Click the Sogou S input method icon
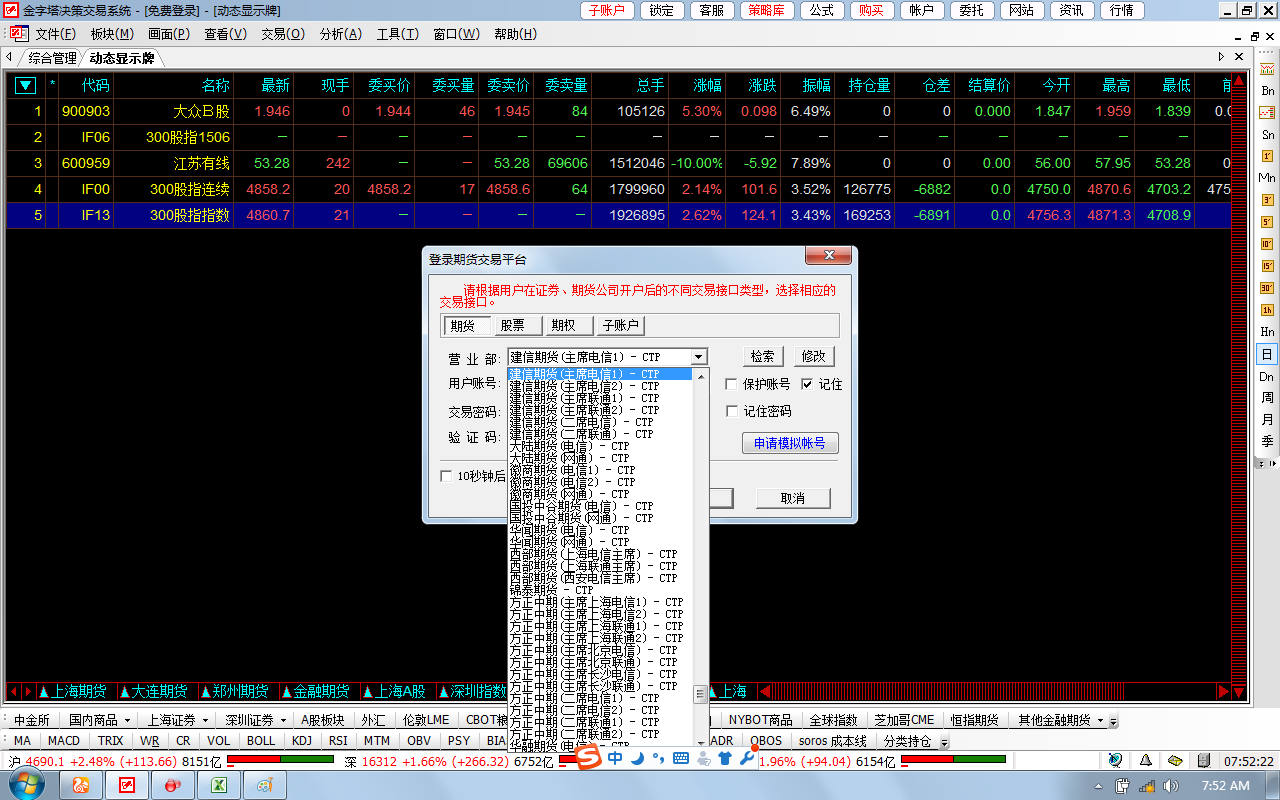This screenshot has width=1280, height=800. tap(589, 758)
